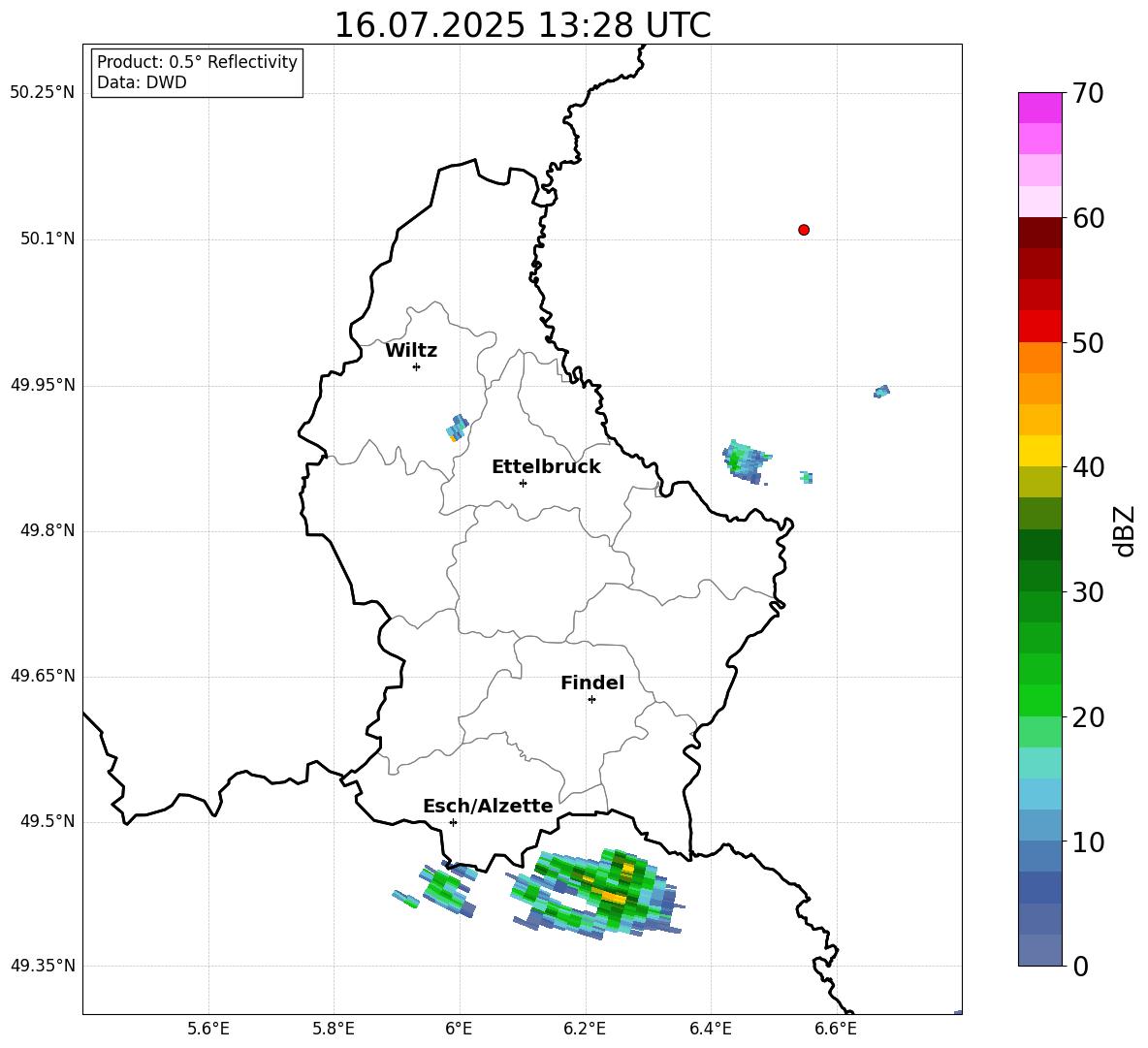Click the 49.95°N latitude label
1148x1048 pixels.
[43, 385]
